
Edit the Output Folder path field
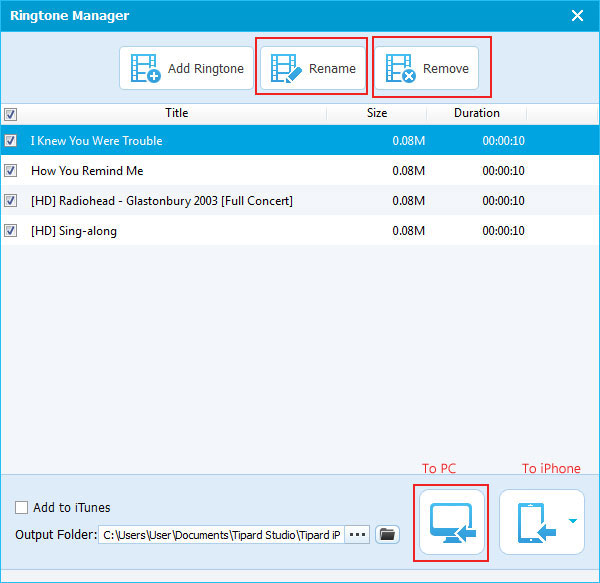pos(222,534)
